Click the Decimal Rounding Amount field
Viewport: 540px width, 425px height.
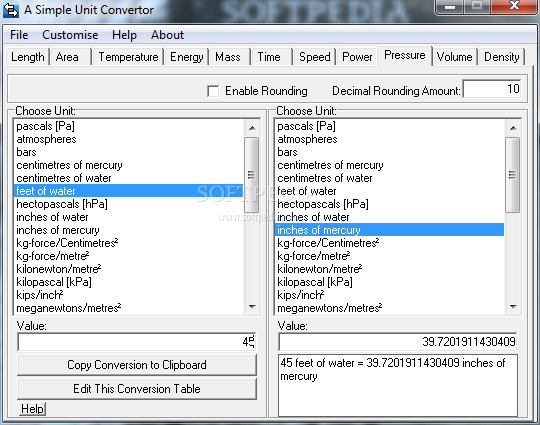point(492,89)
